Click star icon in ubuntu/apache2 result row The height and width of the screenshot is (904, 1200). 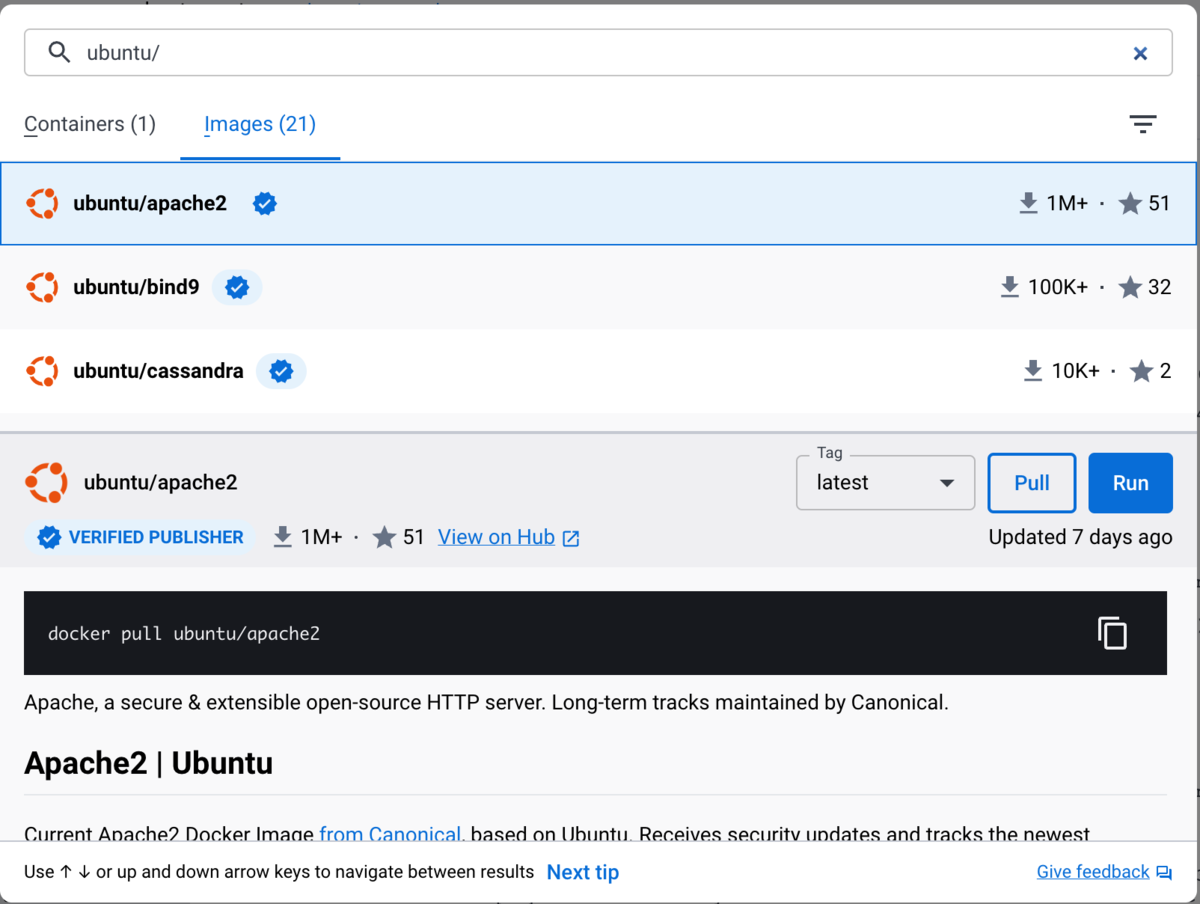1130,204
